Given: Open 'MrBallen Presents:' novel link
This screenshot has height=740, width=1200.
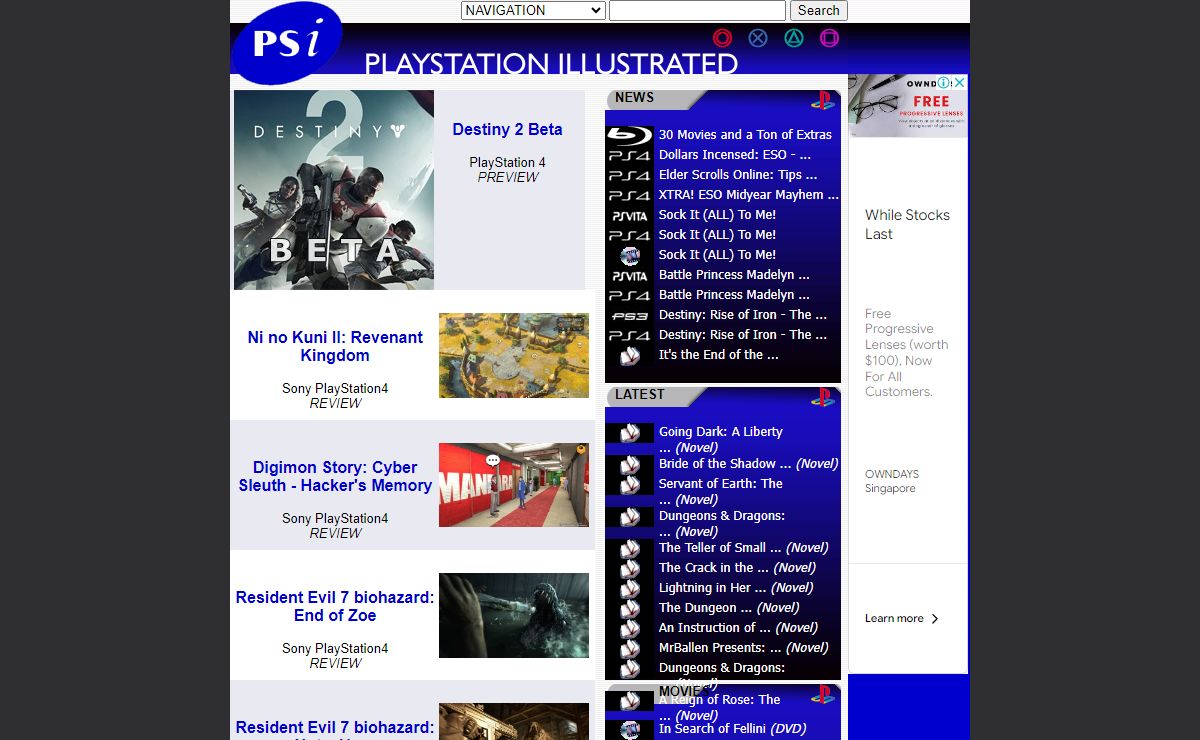Looking at the screenshot, I should coord(743,648).
